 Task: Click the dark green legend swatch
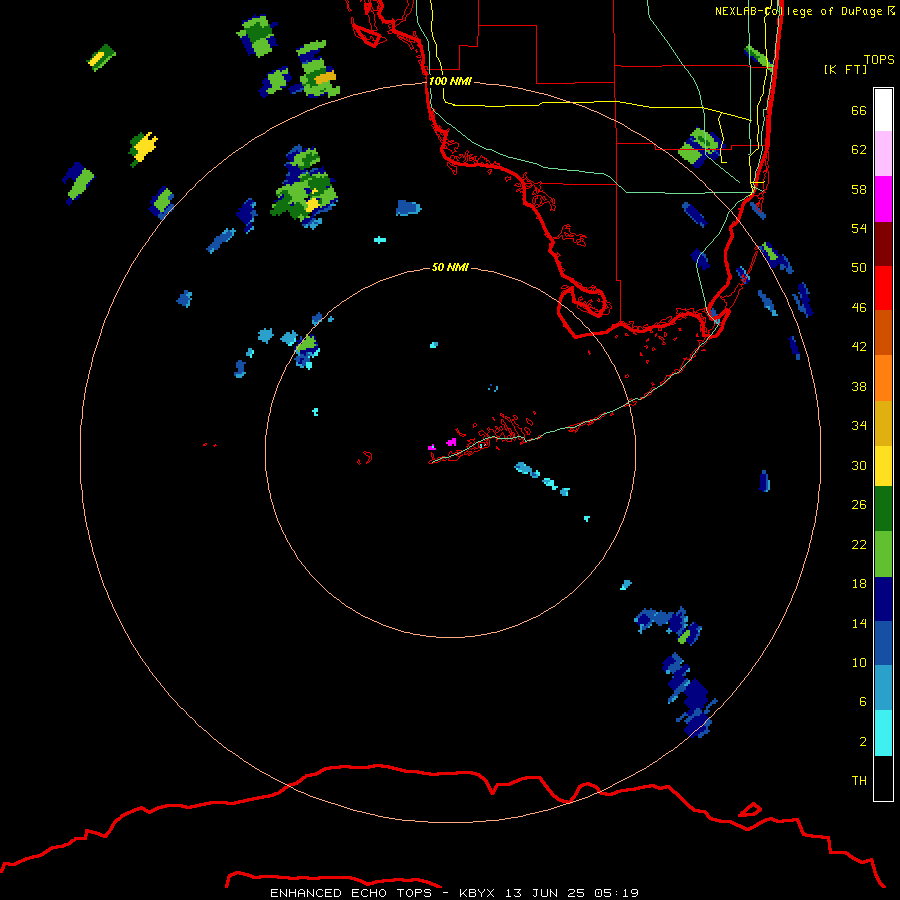[x=883, y=509]
